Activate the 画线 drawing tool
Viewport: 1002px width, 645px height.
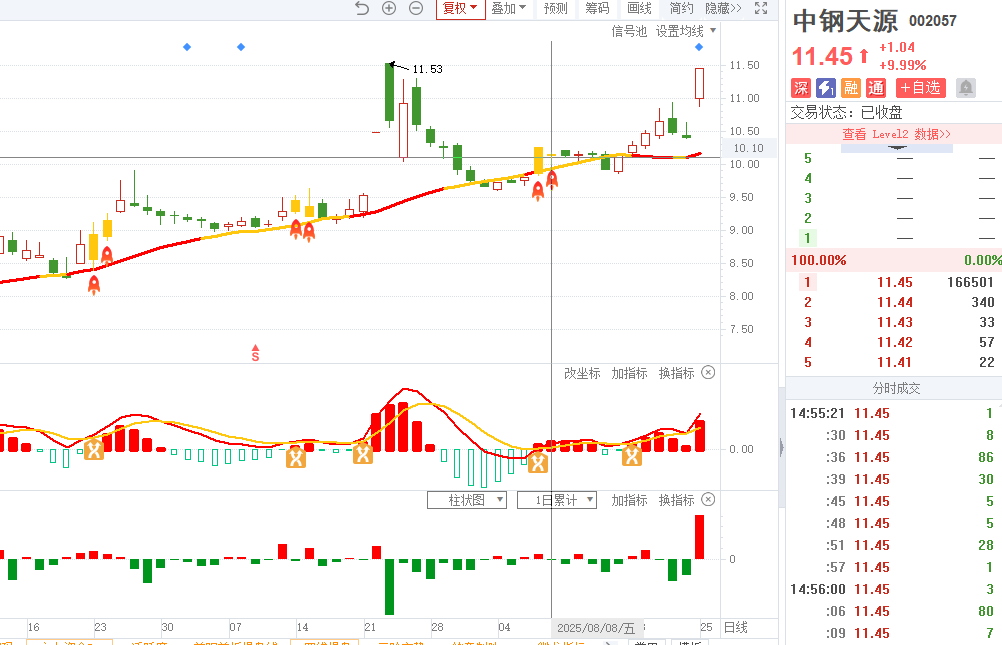639,8
